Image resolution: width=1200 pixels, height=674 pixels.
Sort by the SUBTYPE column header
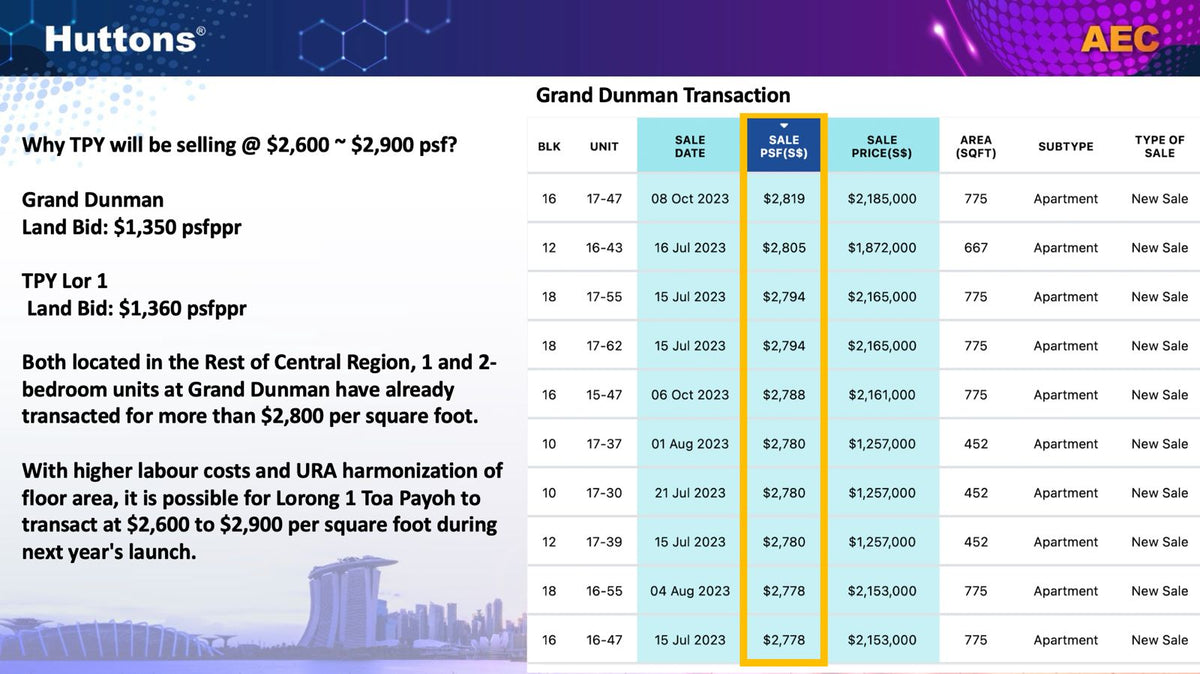coord(1066,146)
